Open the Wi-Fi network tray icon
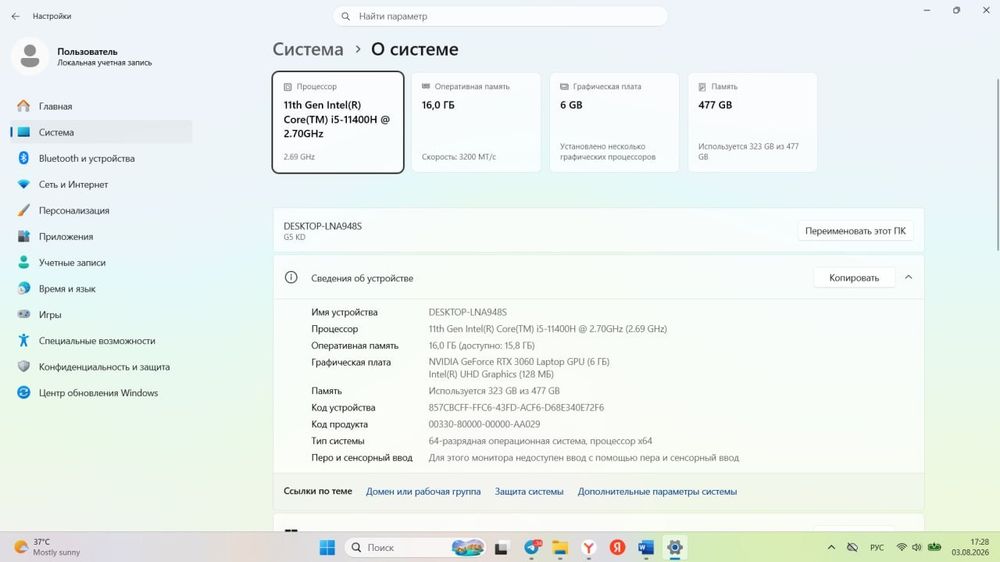1000x562 pixels. 901,547
